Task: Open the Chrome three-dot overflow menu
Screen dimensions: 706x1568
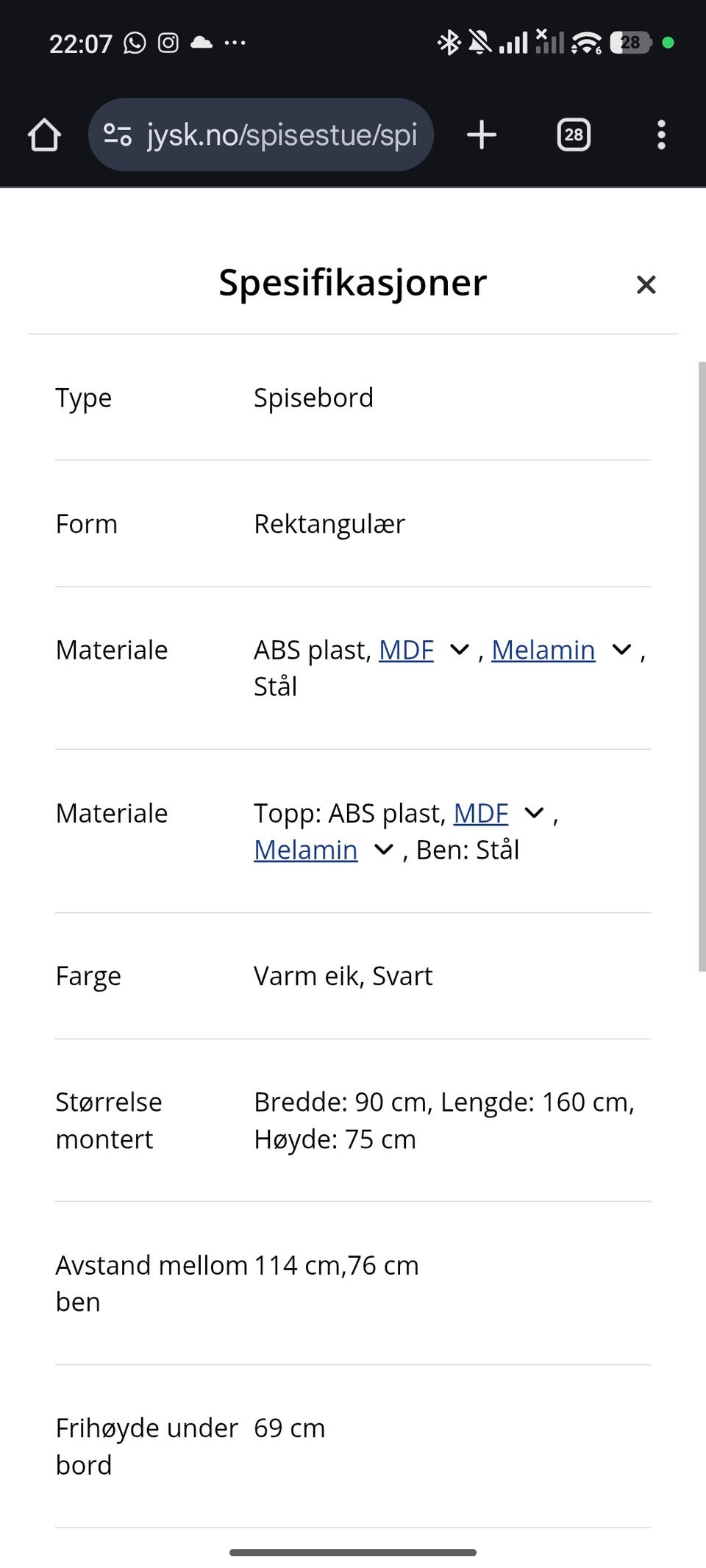Action: pyautogui.click(x=661, y=135)
